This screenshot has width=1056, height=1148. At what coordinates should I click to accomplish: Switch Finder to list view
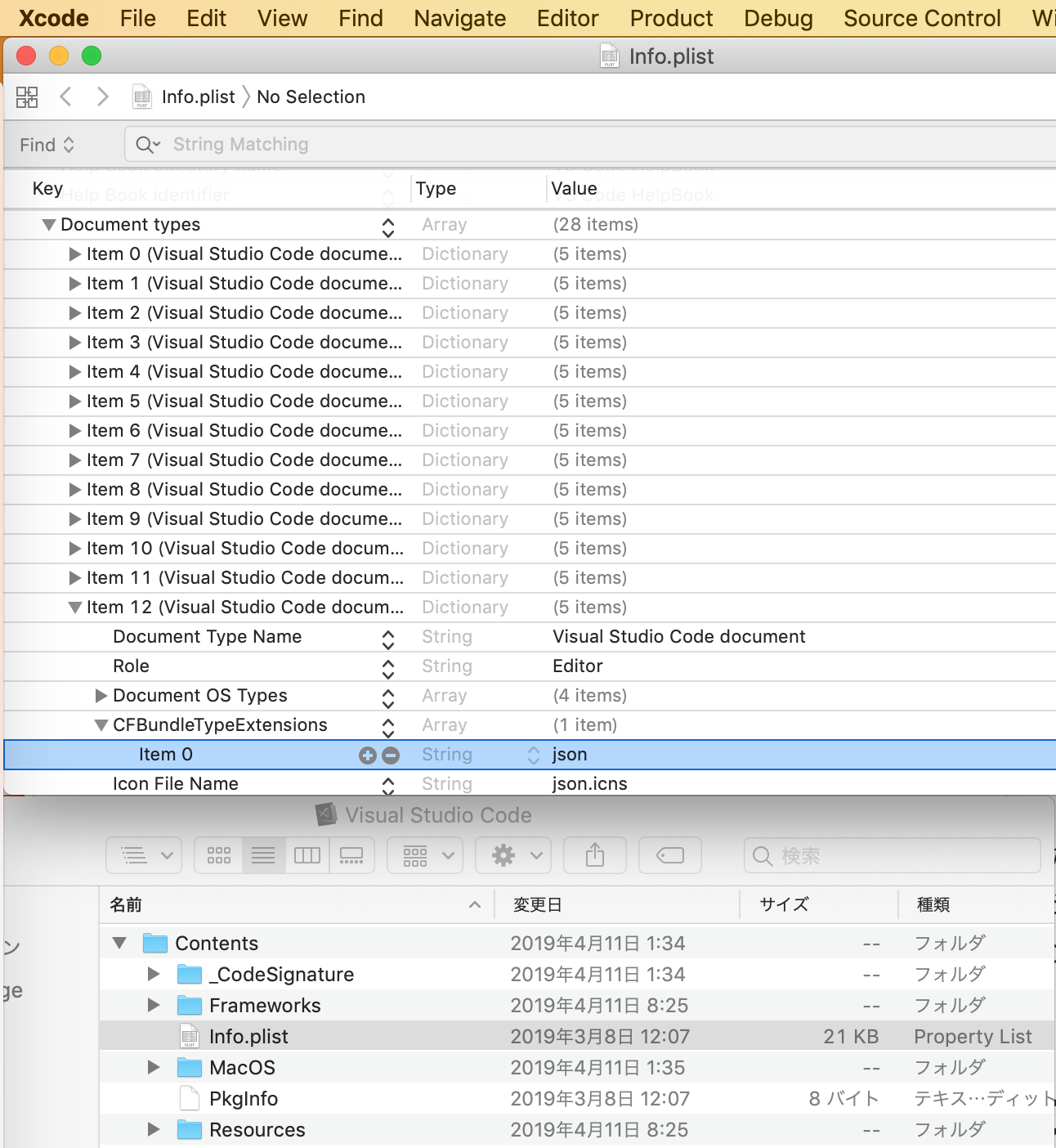pos(263,855)
